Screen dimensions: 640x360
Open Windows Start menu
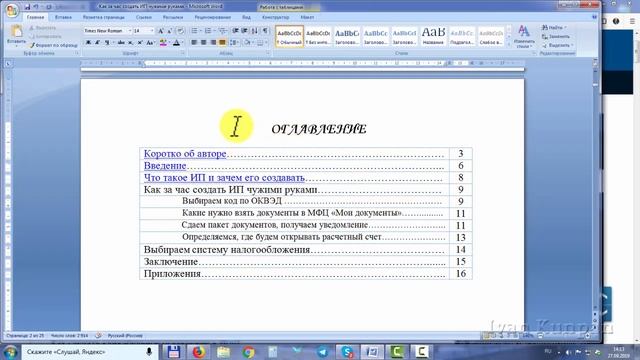(x=10, y=351)
